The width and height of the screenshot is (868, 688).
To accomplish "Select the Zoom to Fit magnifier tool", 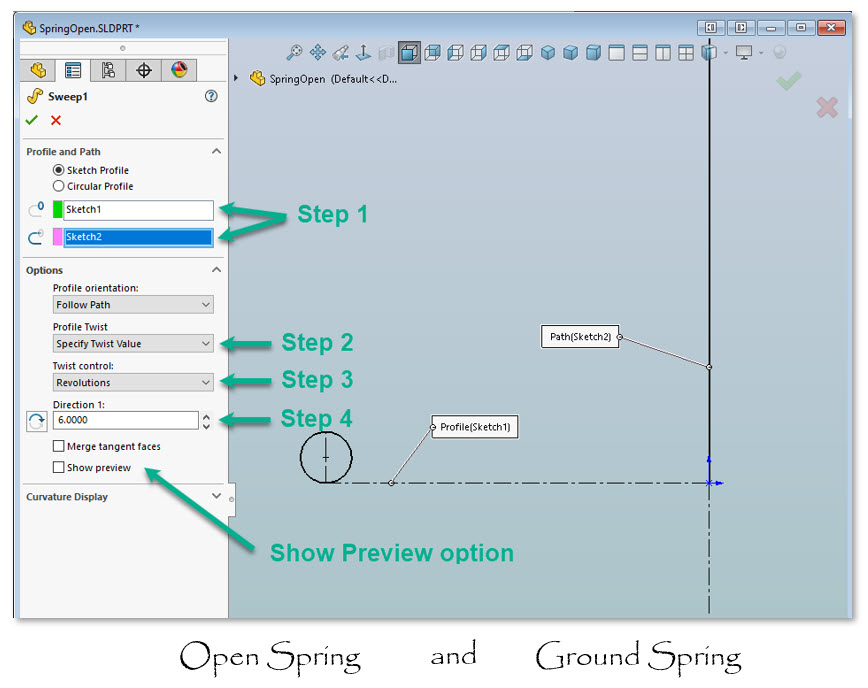I will tap(295, 54).
